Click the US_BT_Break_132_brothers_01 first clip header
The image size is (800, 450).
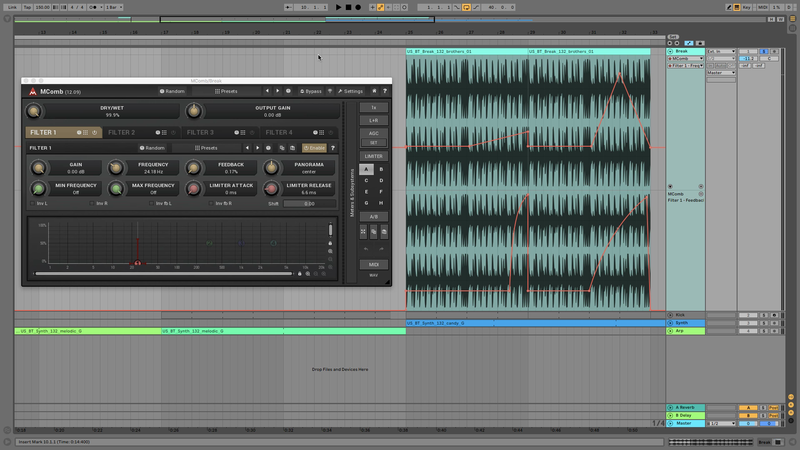click(467, 52)
